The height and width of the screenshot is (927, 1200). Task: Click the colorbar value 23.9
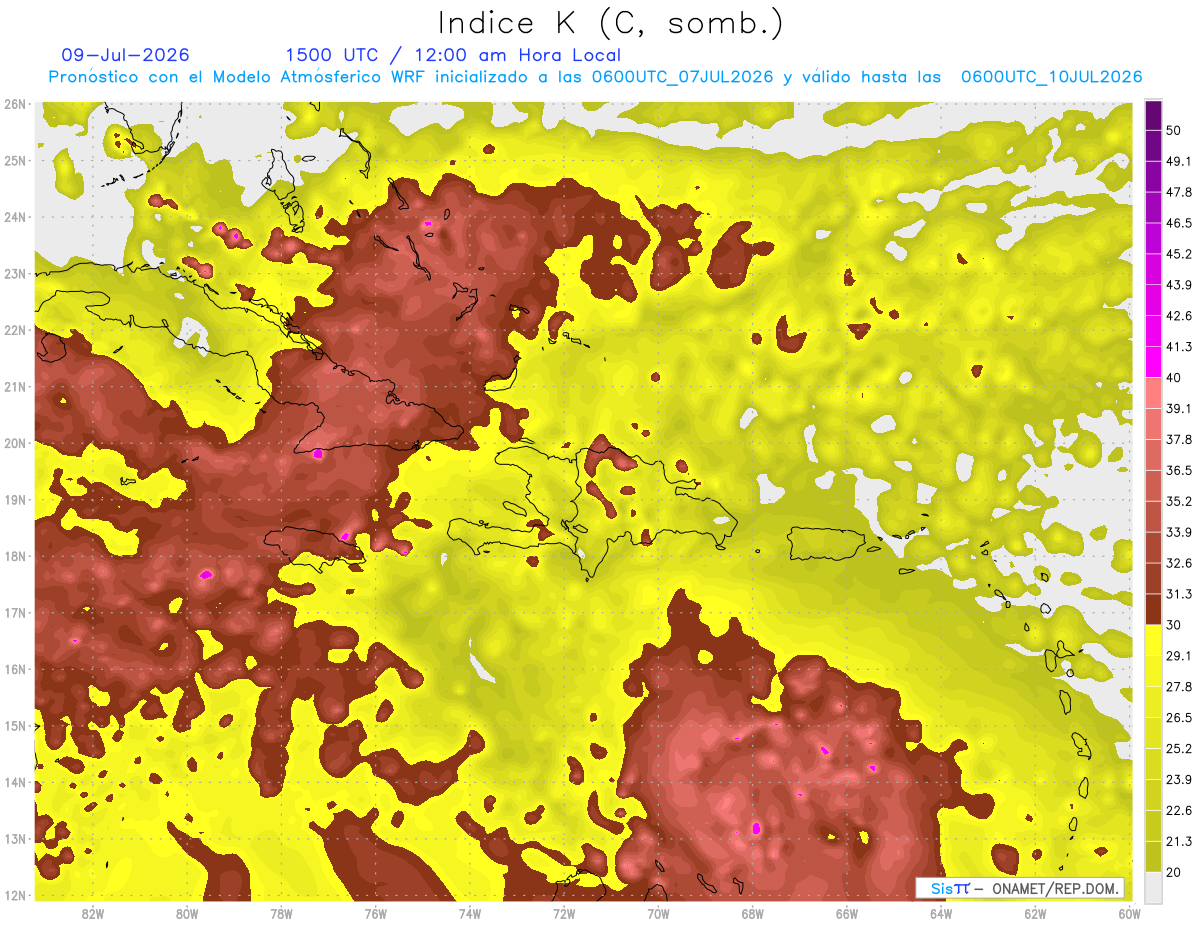pos(1179,780)
